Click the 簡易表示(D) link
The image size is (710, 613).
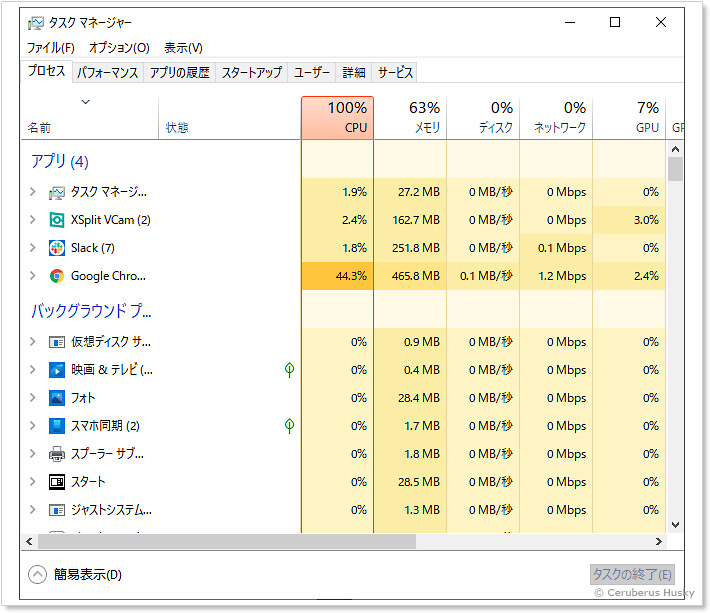tap(88, 575)
